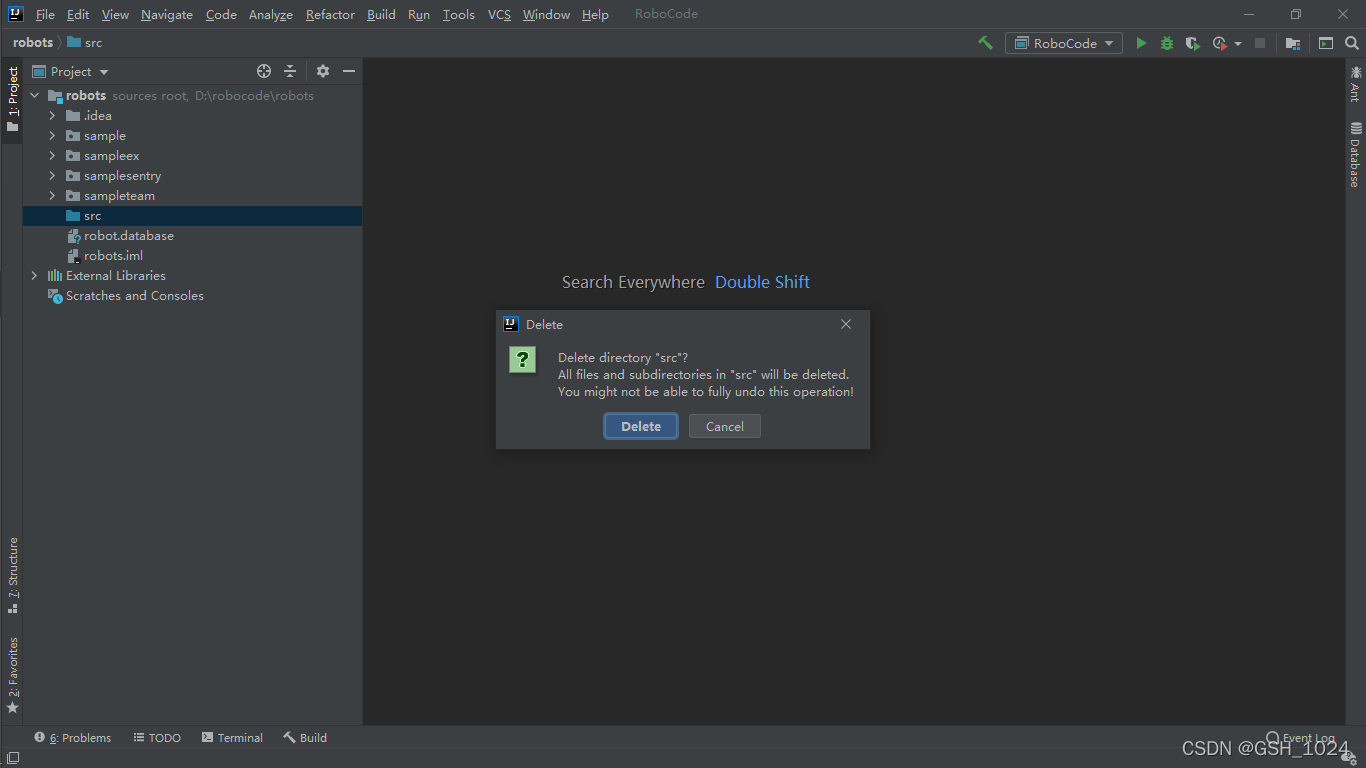Toggle the 1: Project side tab
Viewport: 1366px width, 768px height.
pos(12,100)
